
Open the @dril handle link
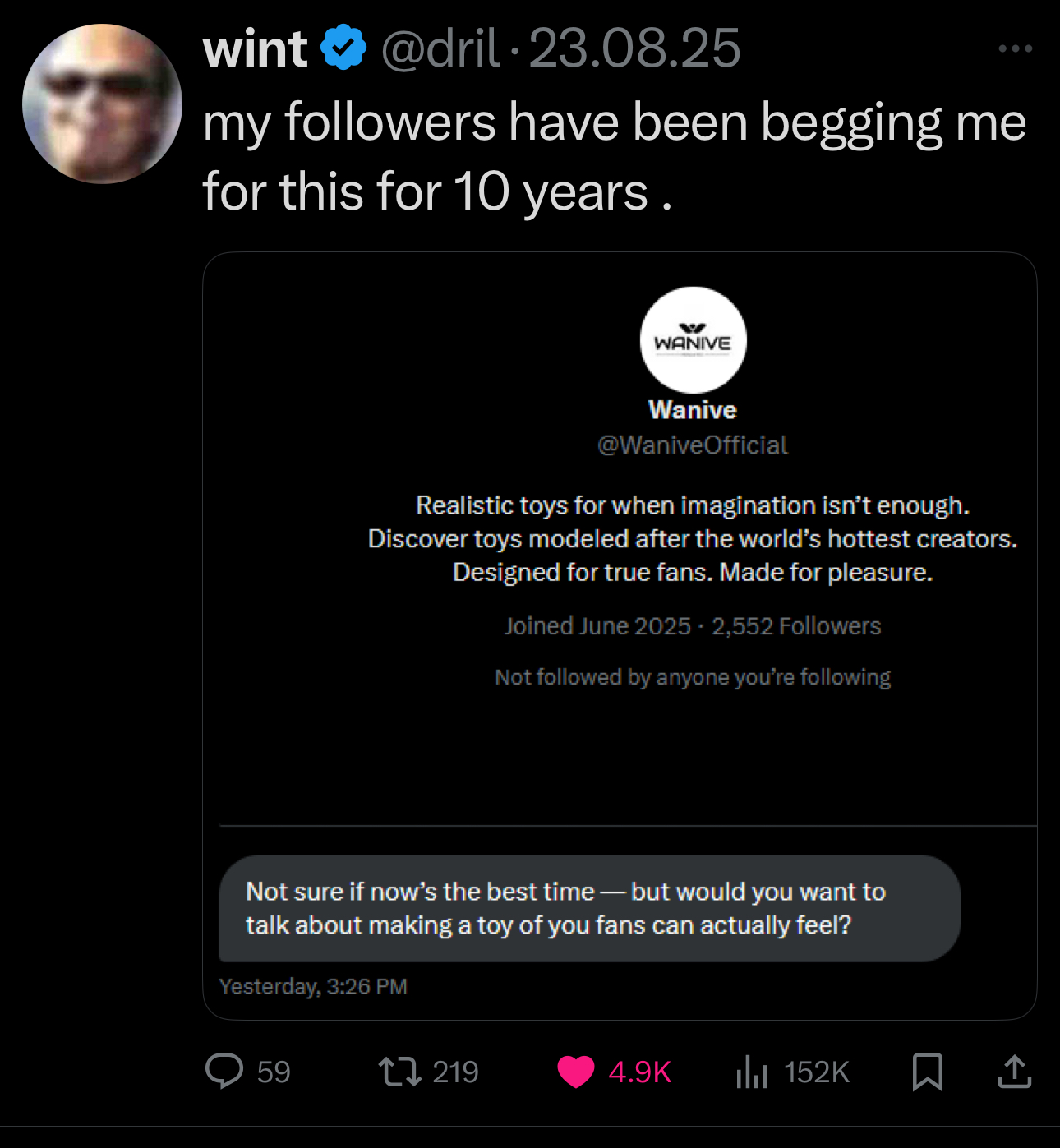(440, 49)
